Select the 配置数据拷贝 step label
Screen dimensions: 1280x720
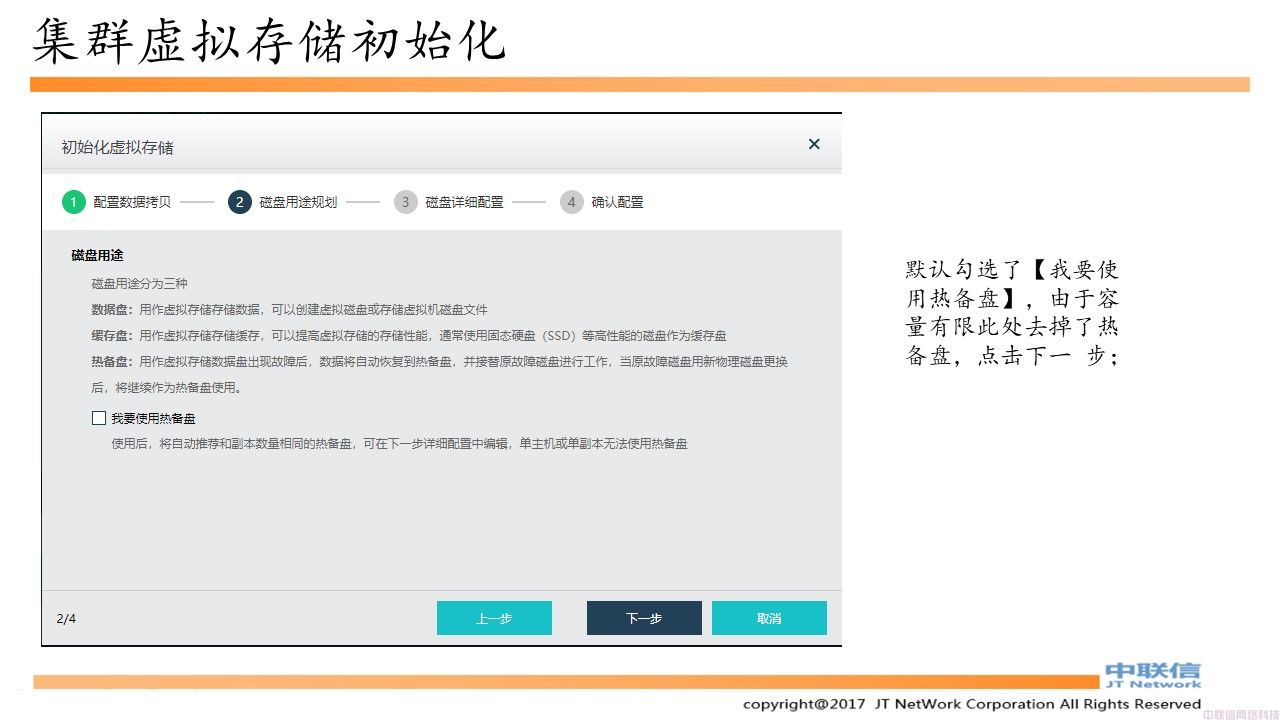tap(132, 202)
